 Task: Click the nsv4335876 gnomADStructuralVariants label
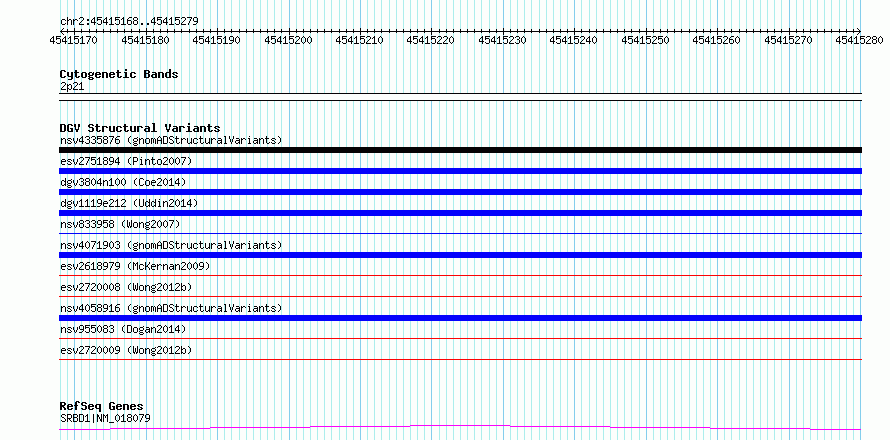point(171,140)
